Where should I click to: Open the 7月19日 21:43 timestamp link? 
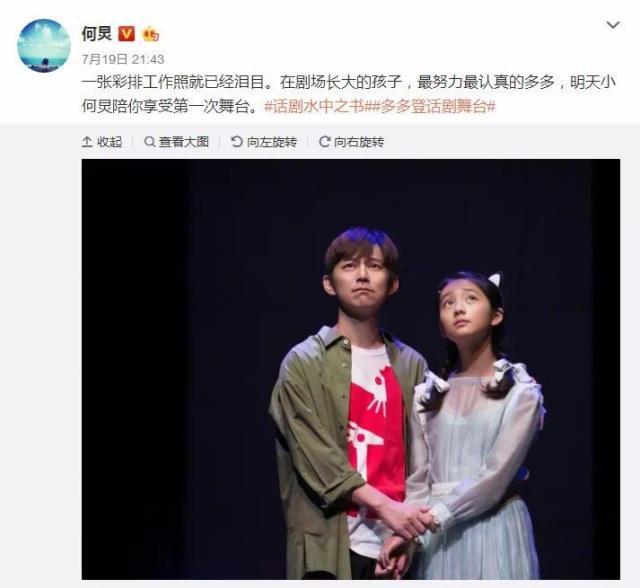click(123, 60)
